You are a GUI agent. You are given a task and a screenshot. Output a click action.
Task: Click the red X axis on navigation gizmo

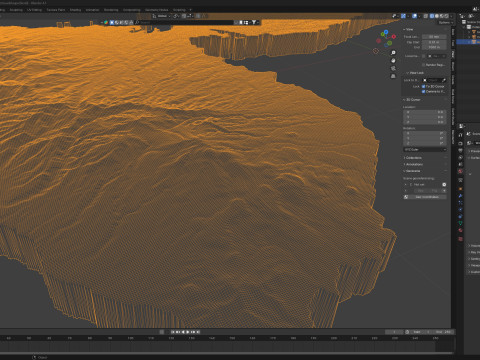[394, 36]
